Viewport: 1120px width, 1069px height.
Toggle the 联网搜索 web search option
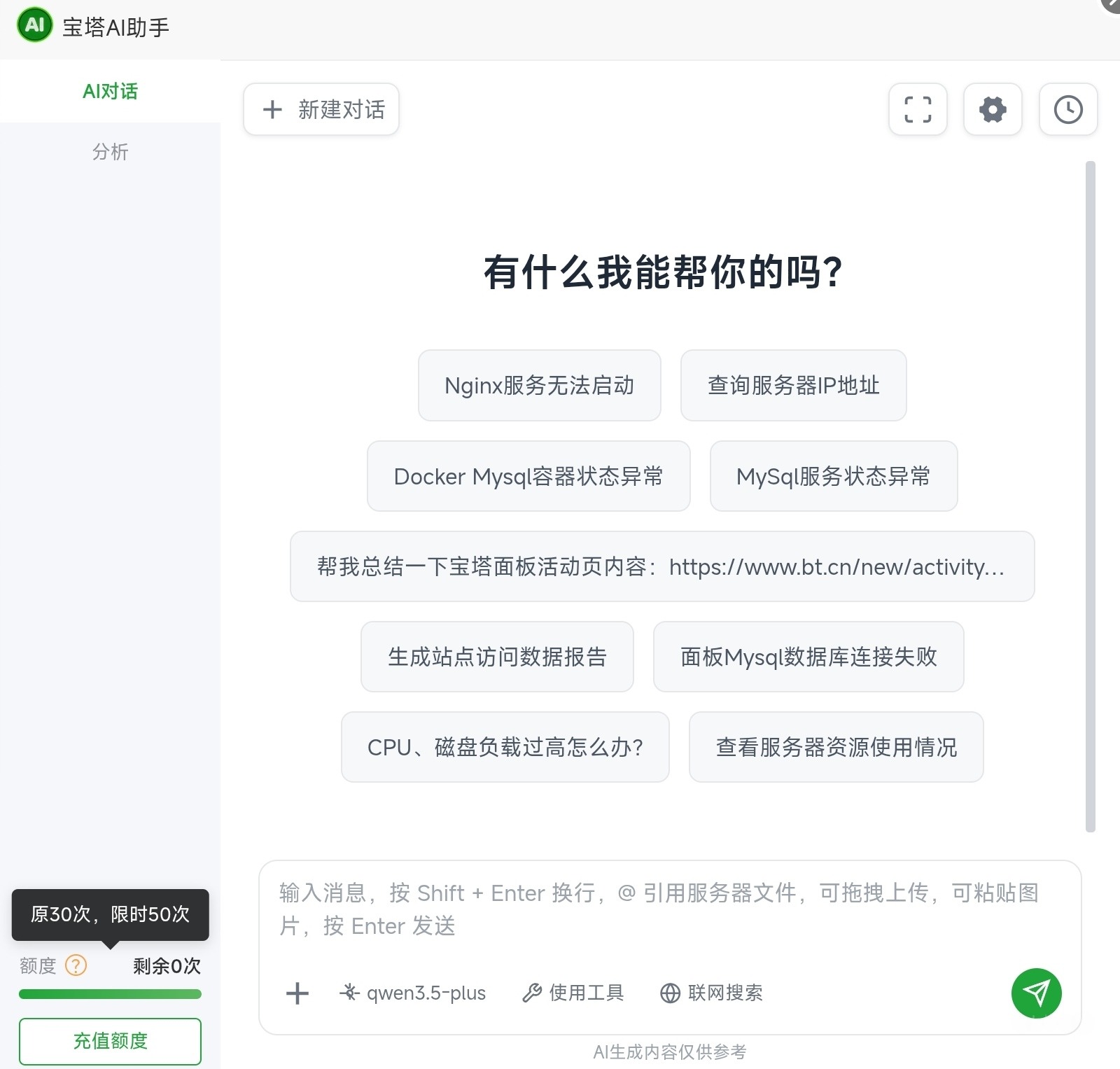(711, 993)
